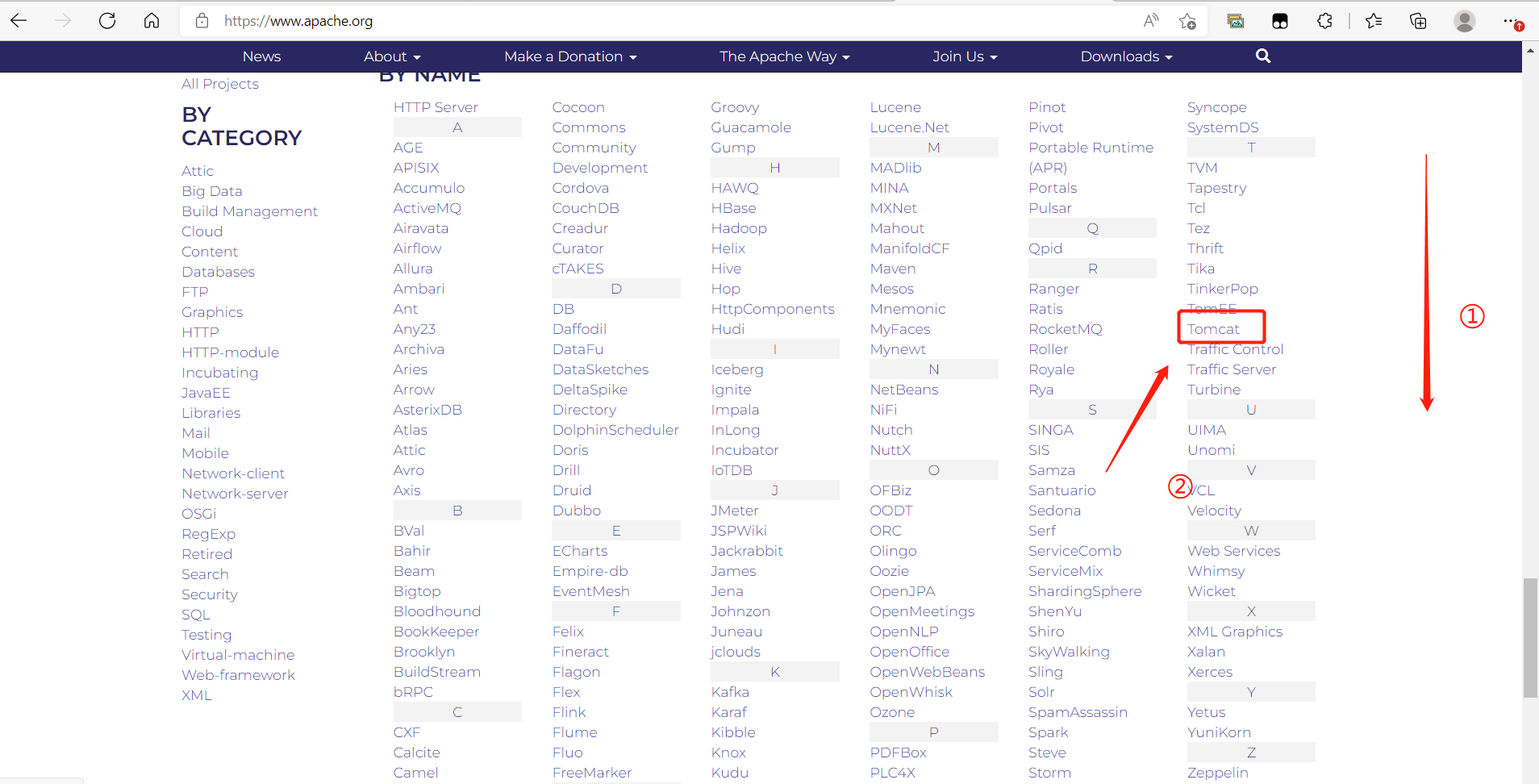Open the Traffic Server link
Screen dimensions: 1539x784
point(1232,369)
